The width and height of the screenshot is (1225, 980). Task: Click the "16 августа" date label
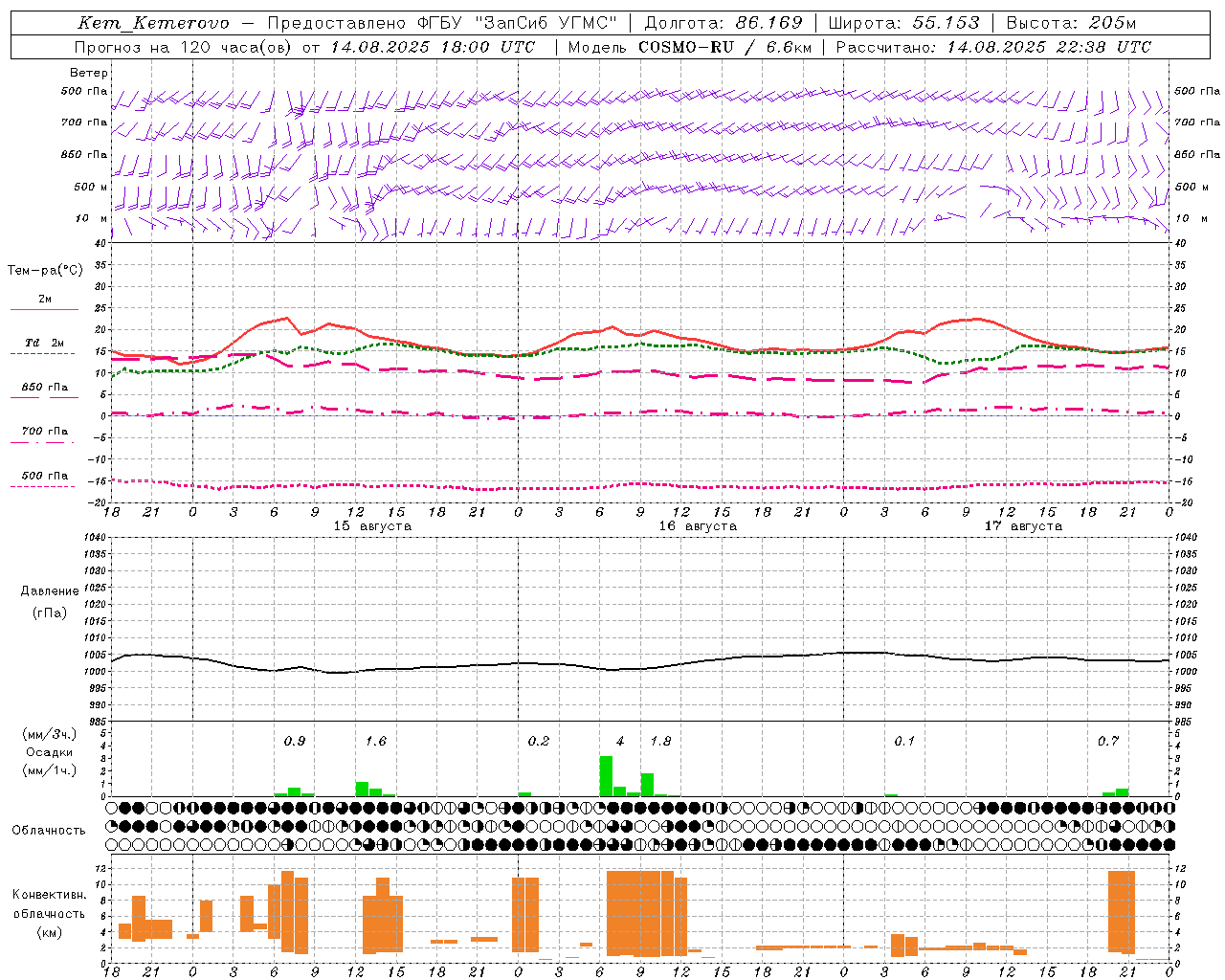[x=698, y=526]
